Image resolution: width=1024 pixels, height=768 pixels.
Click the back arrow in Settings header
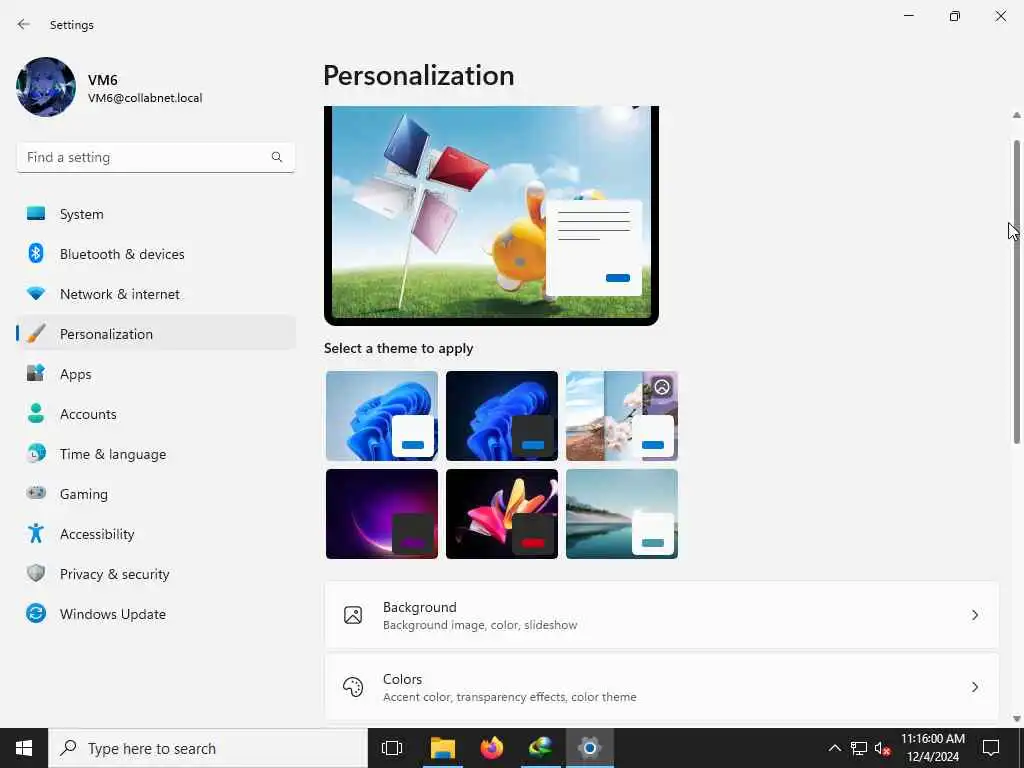tap(24, 24)
